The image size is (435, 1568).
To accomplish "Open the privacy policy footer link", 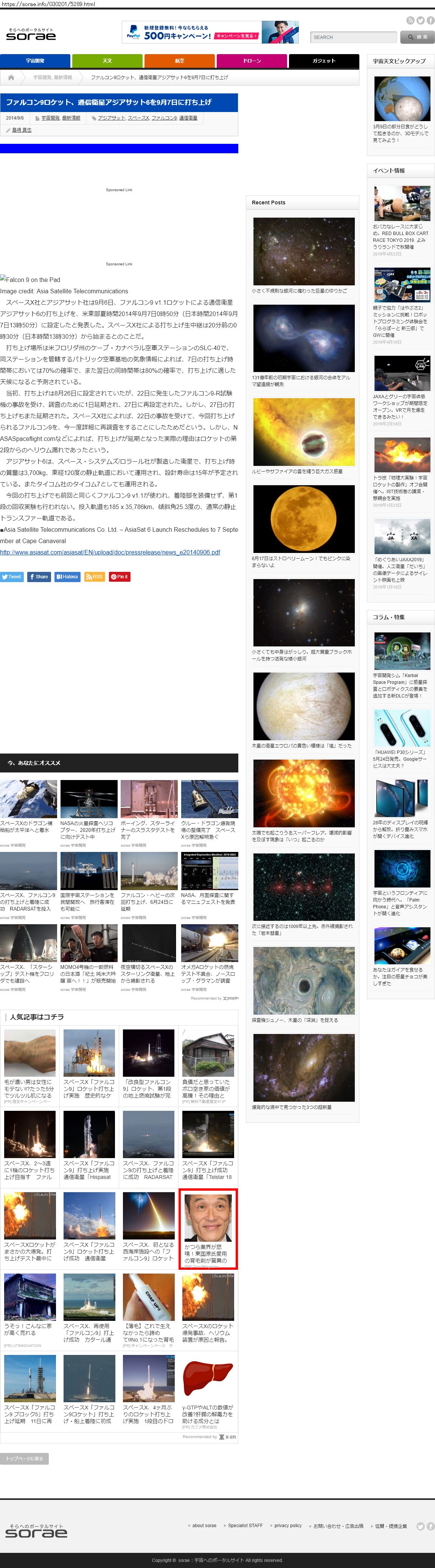I will [288, 1525].
